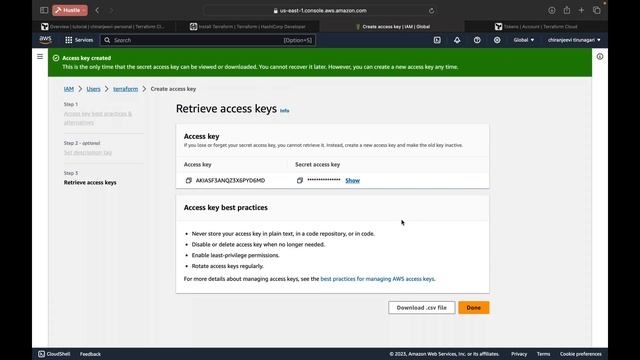The height and width of the screenshot is (360, 640).
Task: Reload the page using the refresh icon
Action: 431,11
